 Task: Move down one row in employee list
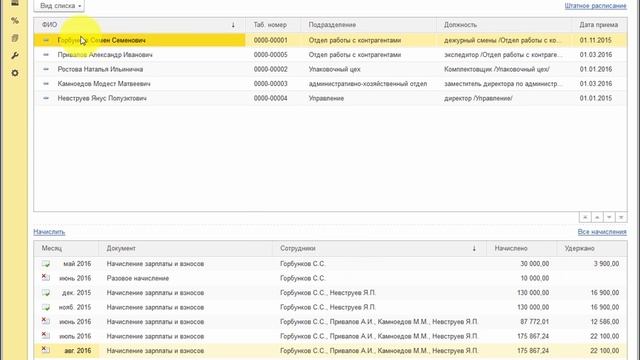pos(609,217)
